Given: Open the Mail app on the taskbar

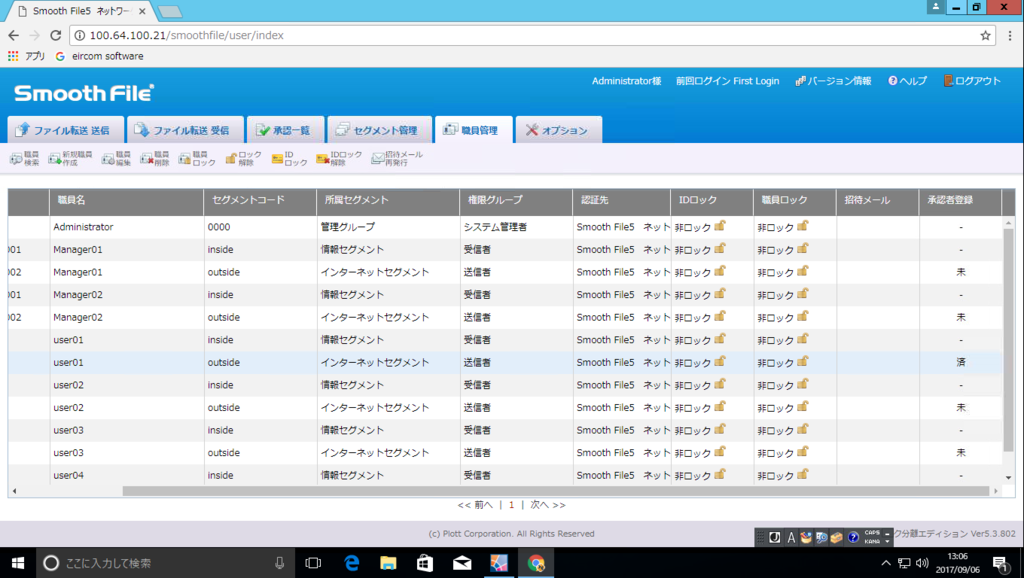Looking at the screenshot, I should 462,563.
